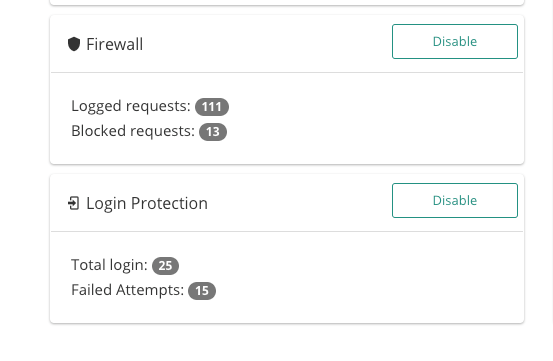Open the 111 logged requests badge
553x361 pixels.
pos(212,107)
